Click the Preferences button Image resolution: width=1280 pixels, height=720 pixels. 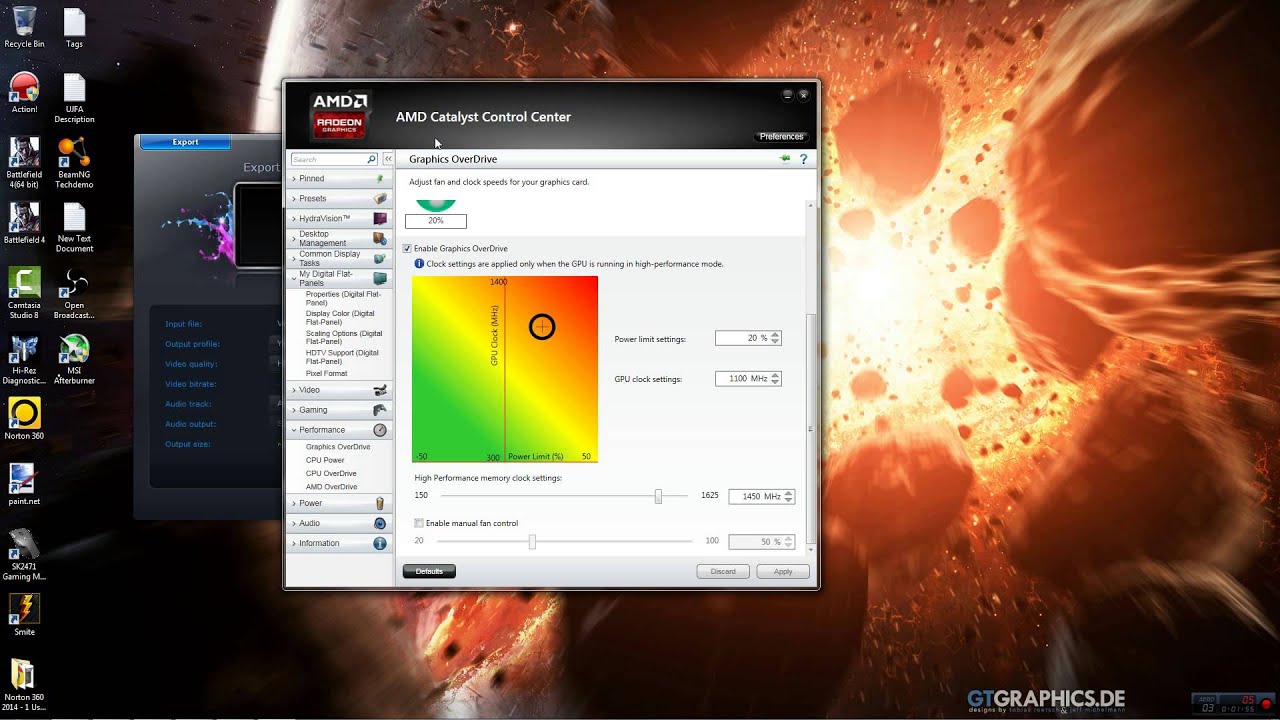pyautogui.click(x=781, y=136)
